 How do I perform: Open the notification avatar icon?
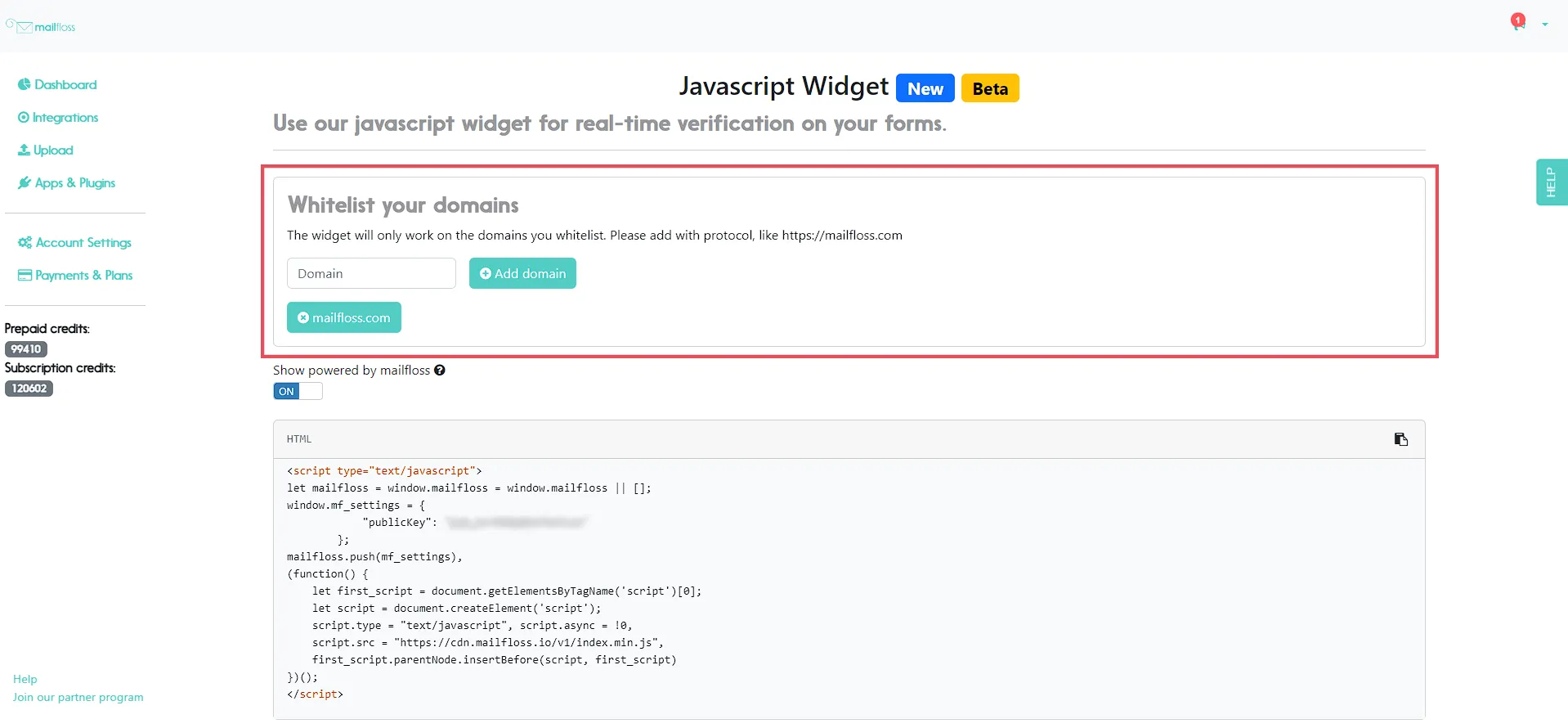[1518, 21]
